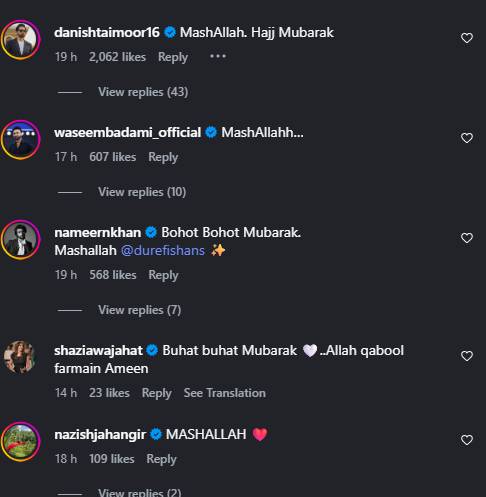The image size is (486, 497).
Task: Open waseembadami_official's profile avatar
Action: click(x=21, y=140)
